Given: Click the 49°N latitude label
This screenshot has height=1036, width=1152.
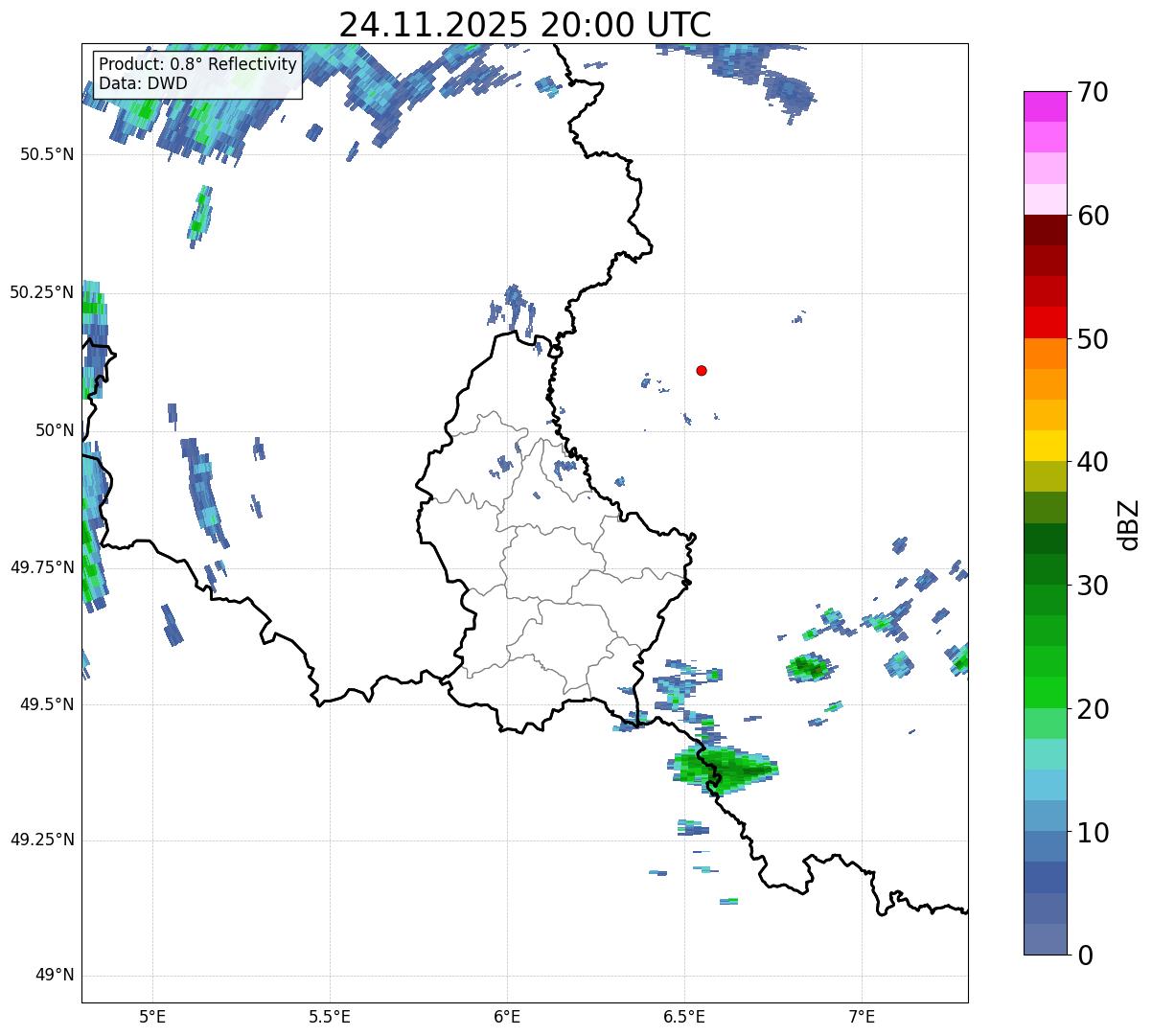Looking at the screenshot, I should tap(55, 976).
